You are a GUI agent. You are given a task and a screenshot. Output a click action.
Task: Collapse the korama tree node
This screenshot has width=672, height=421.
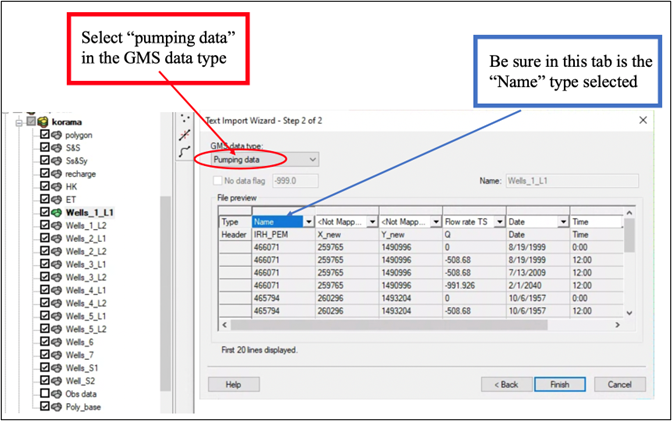(19, 123)
